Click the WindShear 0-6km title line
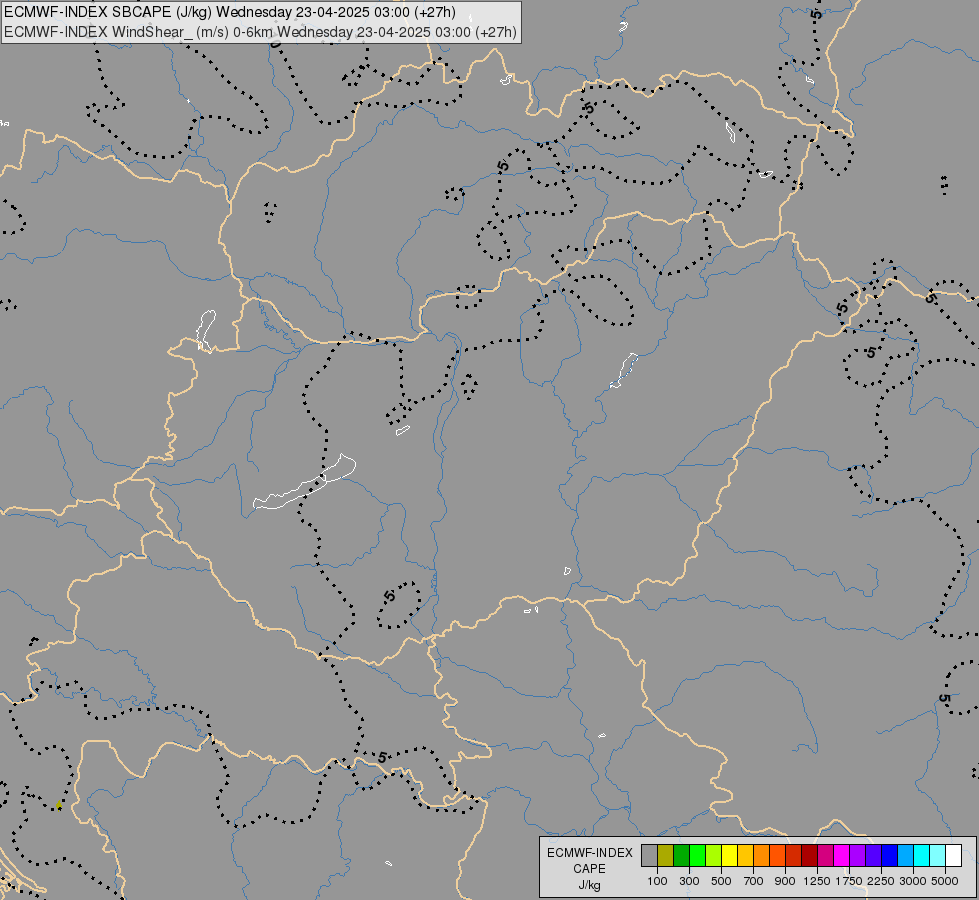The height and width of the screenshot is (900, 979). coord(260,32)
